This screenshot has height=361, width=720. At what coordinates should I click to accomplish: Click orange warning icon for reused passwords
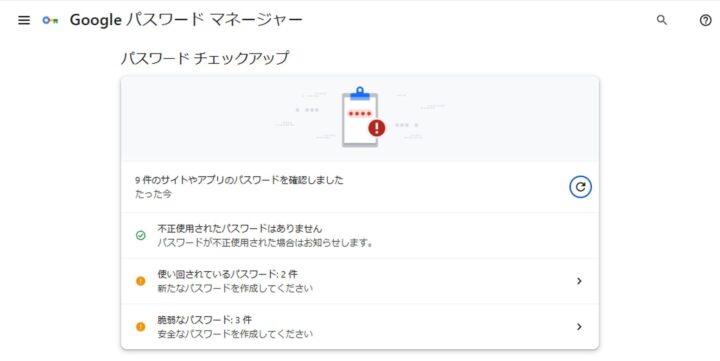tap(141, 281)
